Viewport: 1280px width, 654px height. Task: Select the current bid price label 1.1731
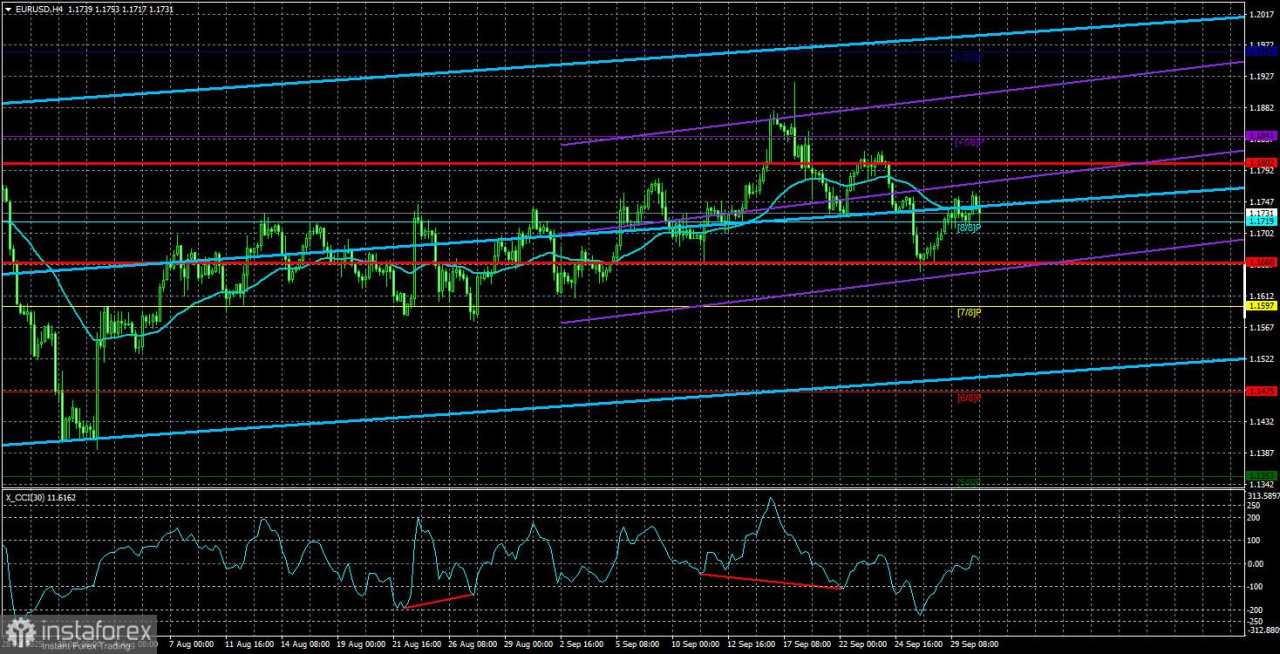1261,211
